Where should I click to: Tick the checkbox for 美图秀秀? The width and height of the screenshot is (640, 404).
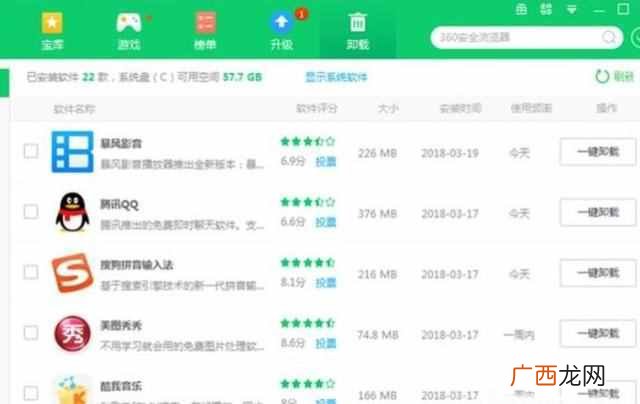point(31,333)
